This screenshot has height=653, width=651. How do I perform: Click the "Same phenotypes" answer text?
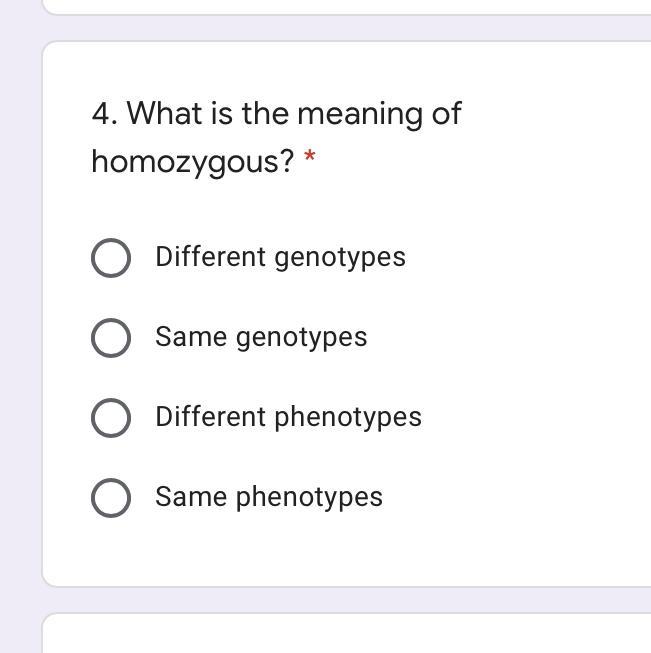268,497
